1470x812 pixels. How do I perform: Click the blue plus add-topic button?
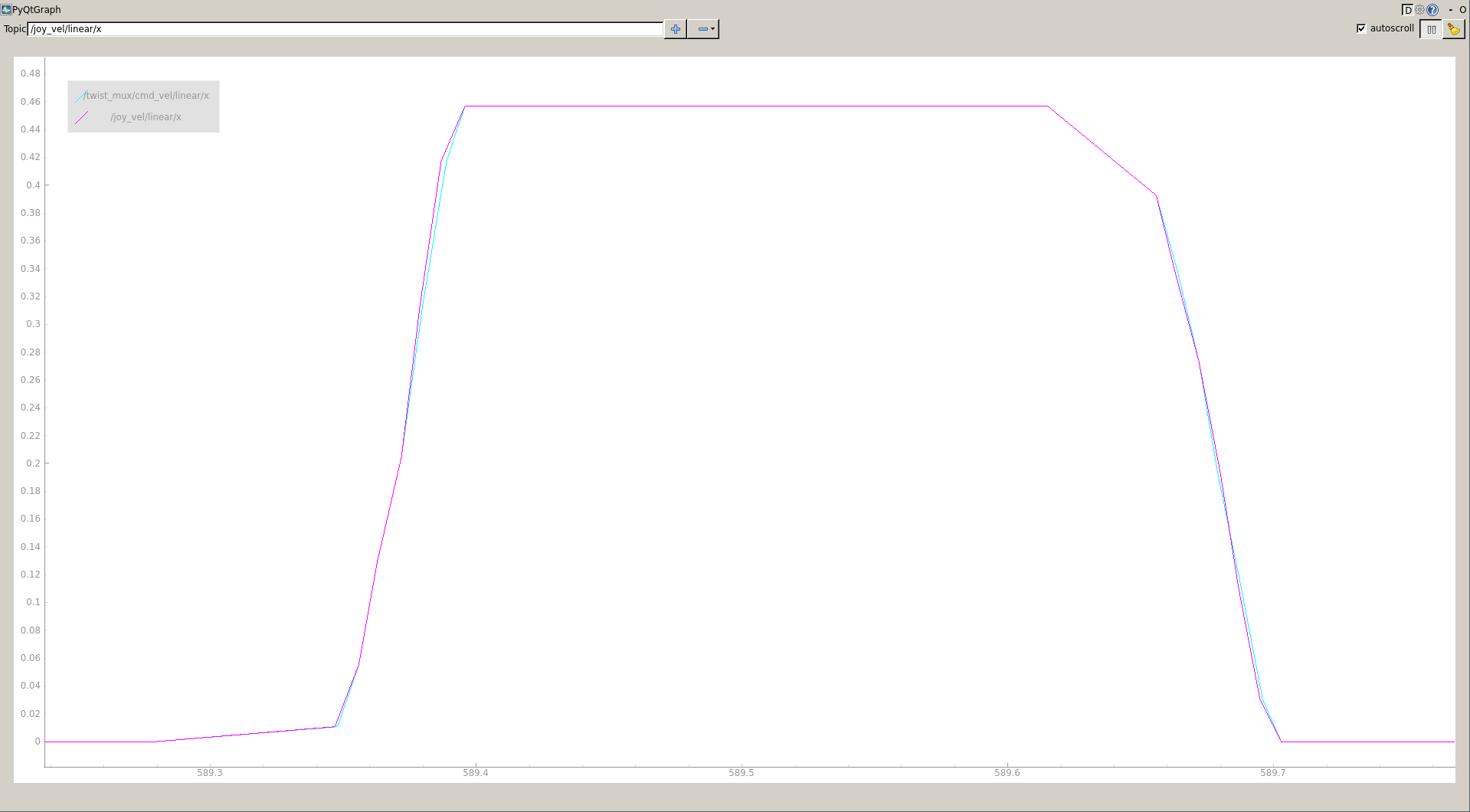coord(675,29)
